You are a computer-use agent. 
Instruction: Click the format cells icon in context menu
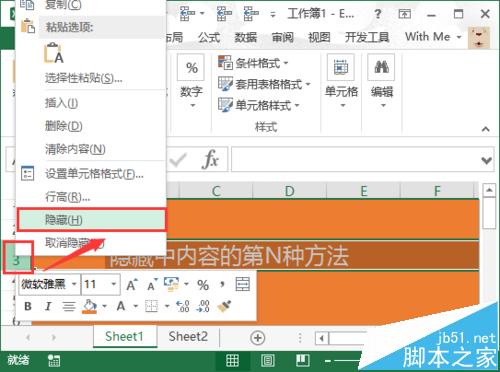coord(27,173)
